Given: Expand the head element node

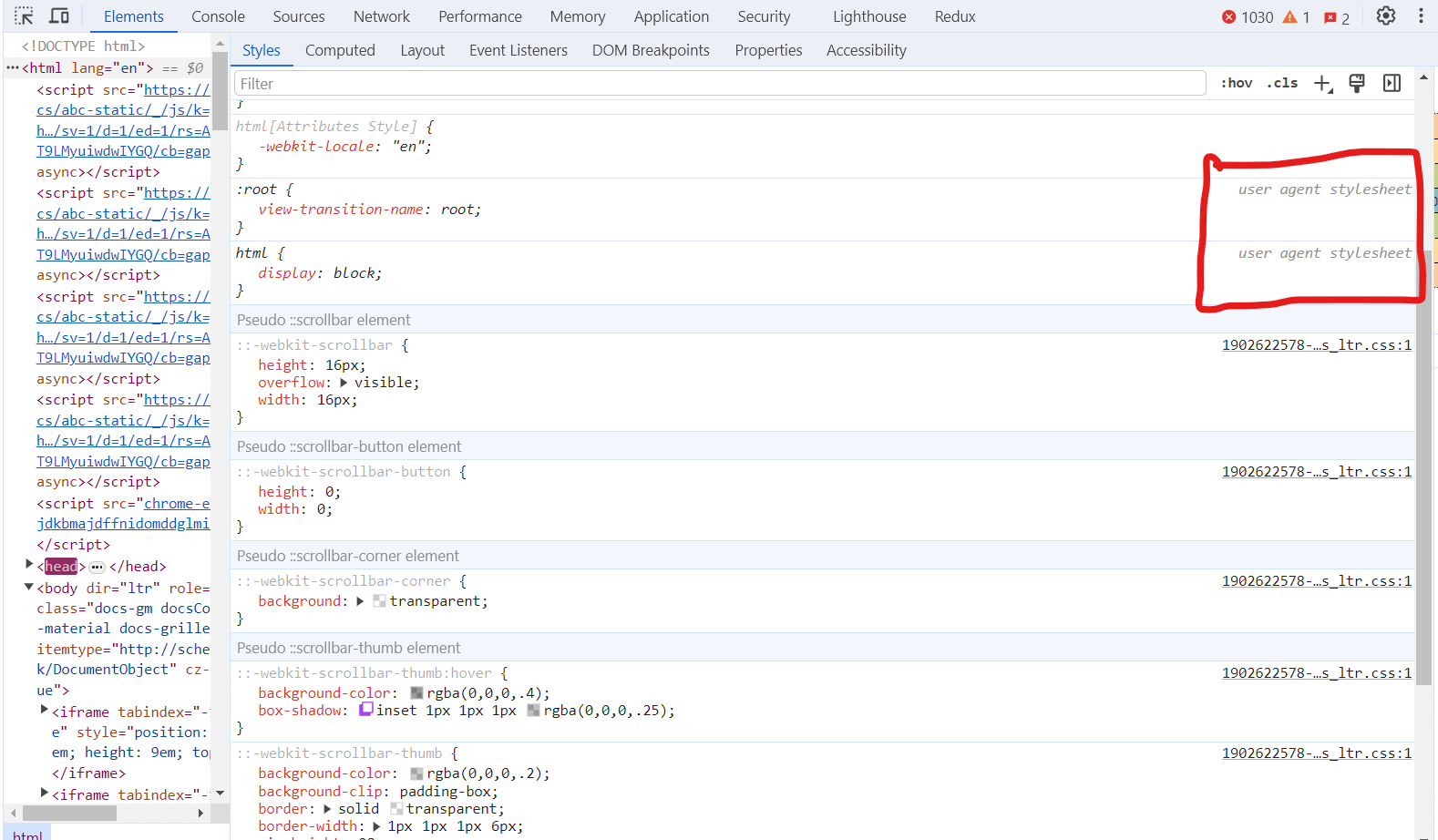Looking at the screenshot, I should [29, 566].
